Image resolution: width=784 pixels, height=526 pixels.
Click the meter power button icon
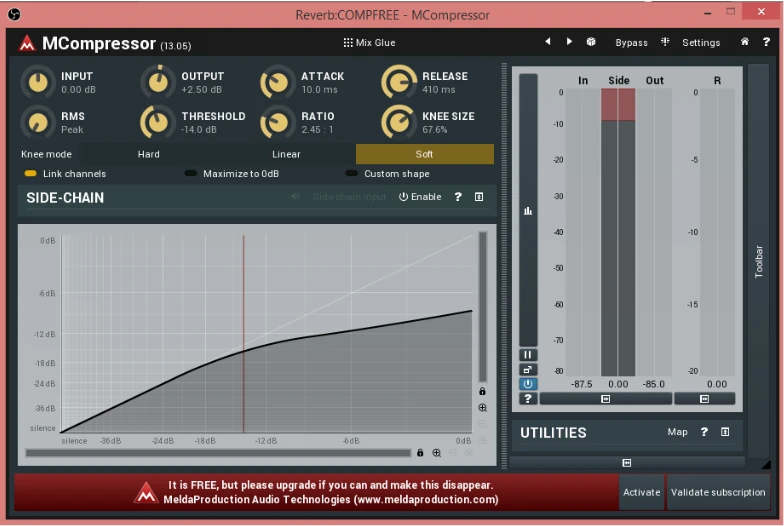(528, 384)
